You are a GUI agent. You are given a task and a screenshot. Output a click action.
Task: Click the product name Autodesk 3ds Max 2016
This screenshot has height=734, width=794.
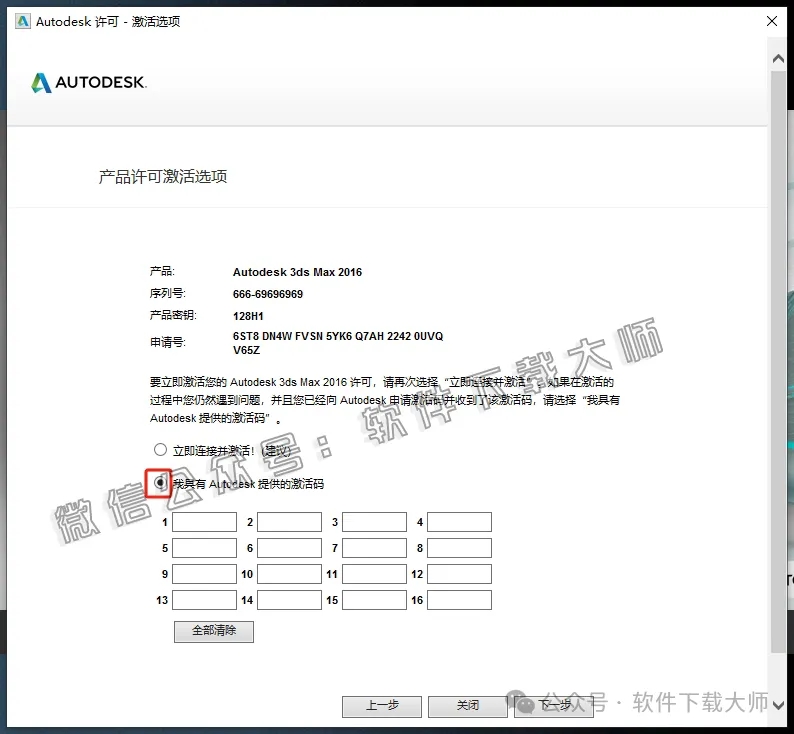click(297, 272)
